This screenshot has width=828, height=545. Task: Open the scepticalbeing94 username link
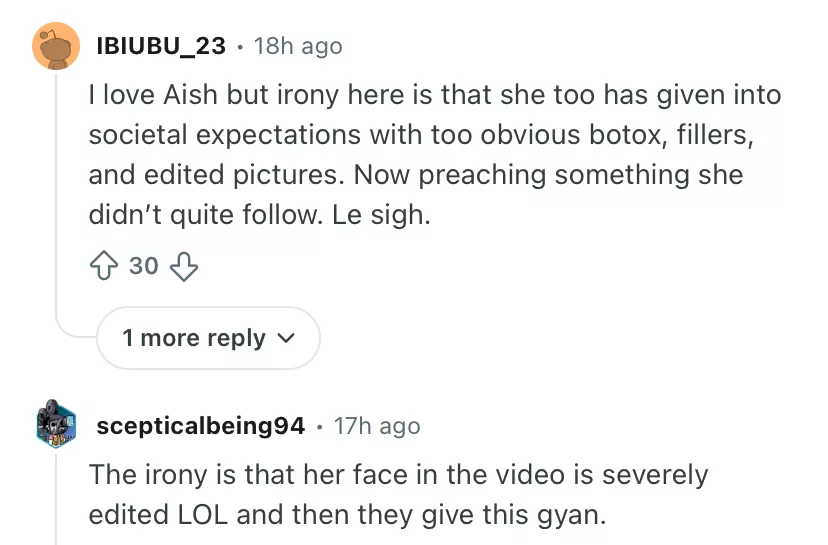[x=200, y=426]
